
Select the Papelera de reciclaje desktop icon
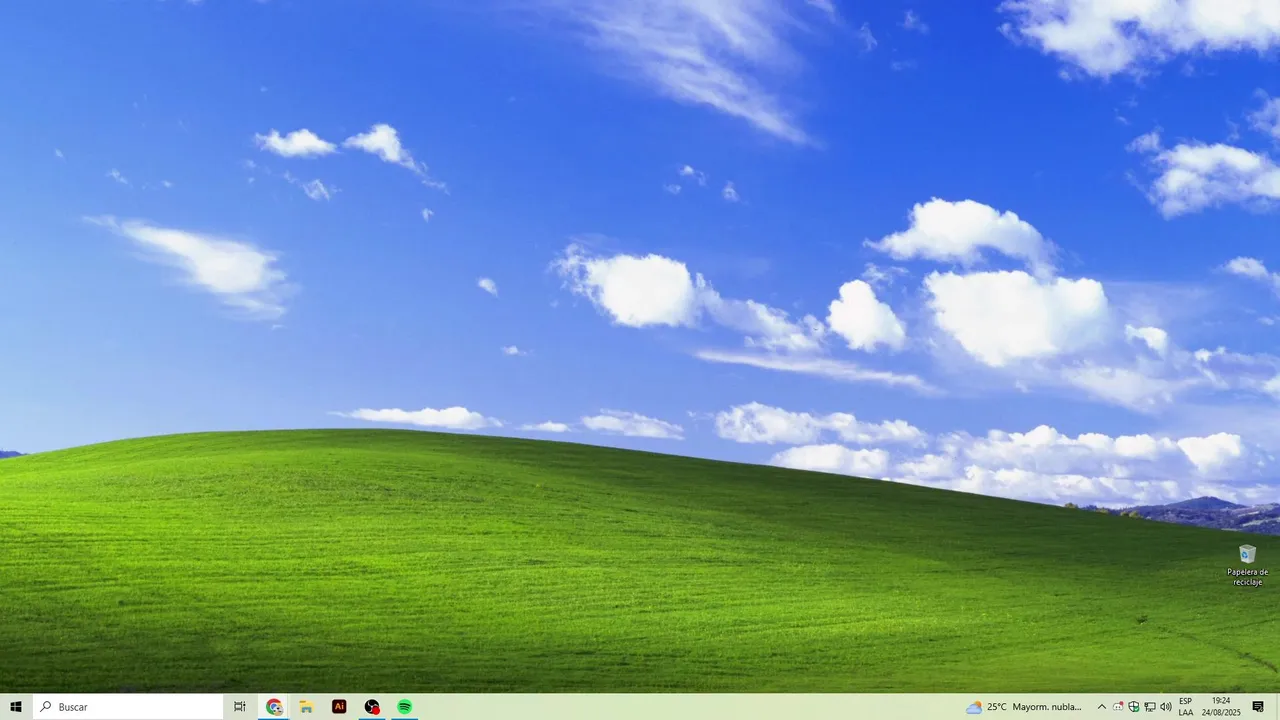click(1247, 565)
